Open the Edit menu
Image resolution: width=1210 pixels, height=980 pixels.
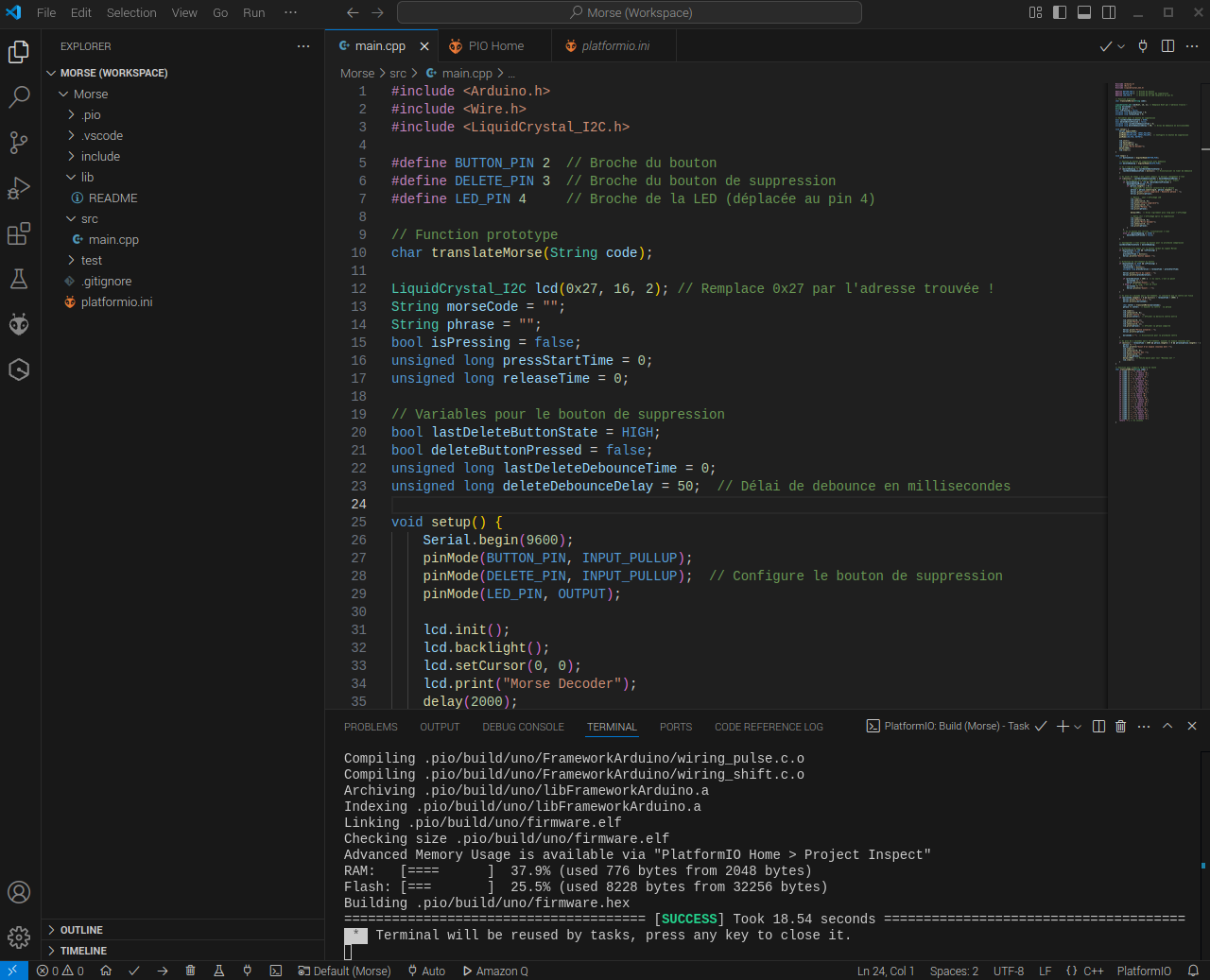[x=81, y=12]
